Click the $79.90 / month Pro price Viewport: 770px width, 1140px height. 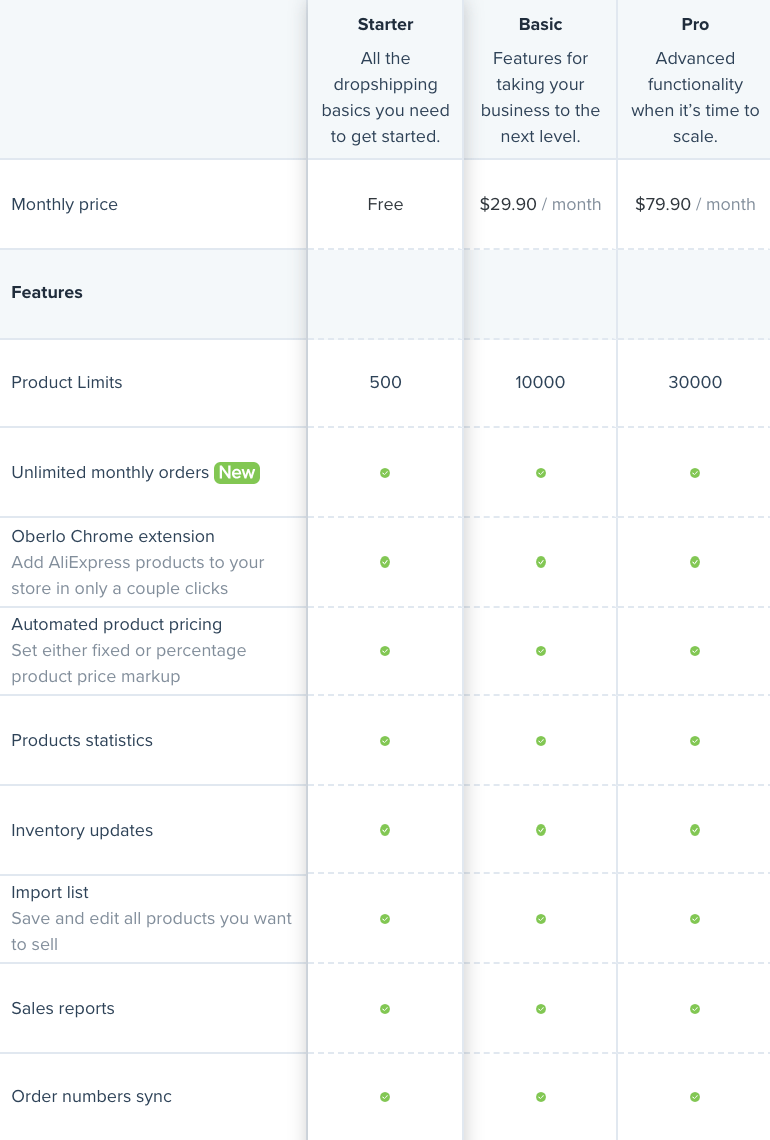pyautogui.click(x=695, y=204)
